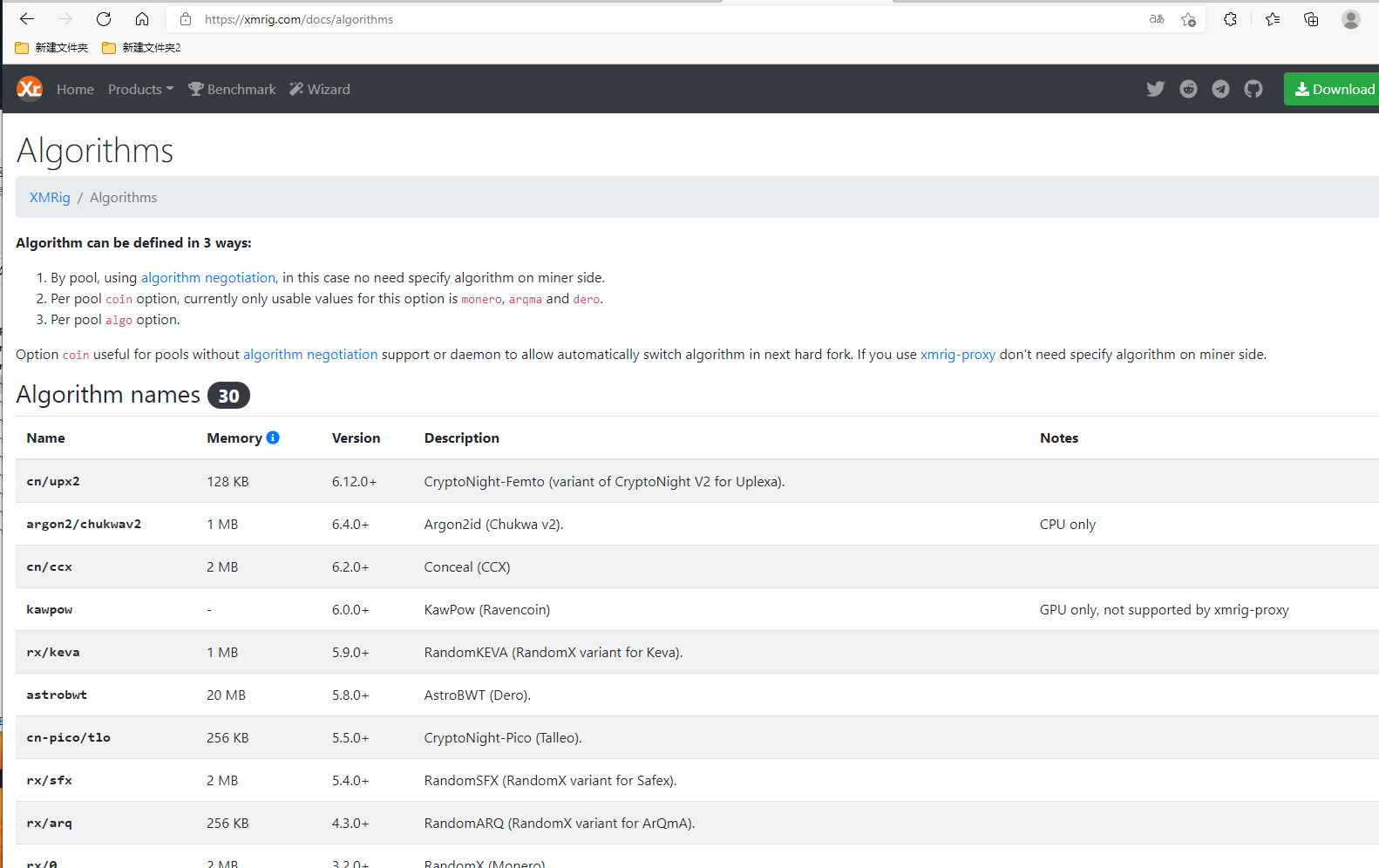Click the Description column header
This screenshot has height=868, width=1379.
click(462, 438)
